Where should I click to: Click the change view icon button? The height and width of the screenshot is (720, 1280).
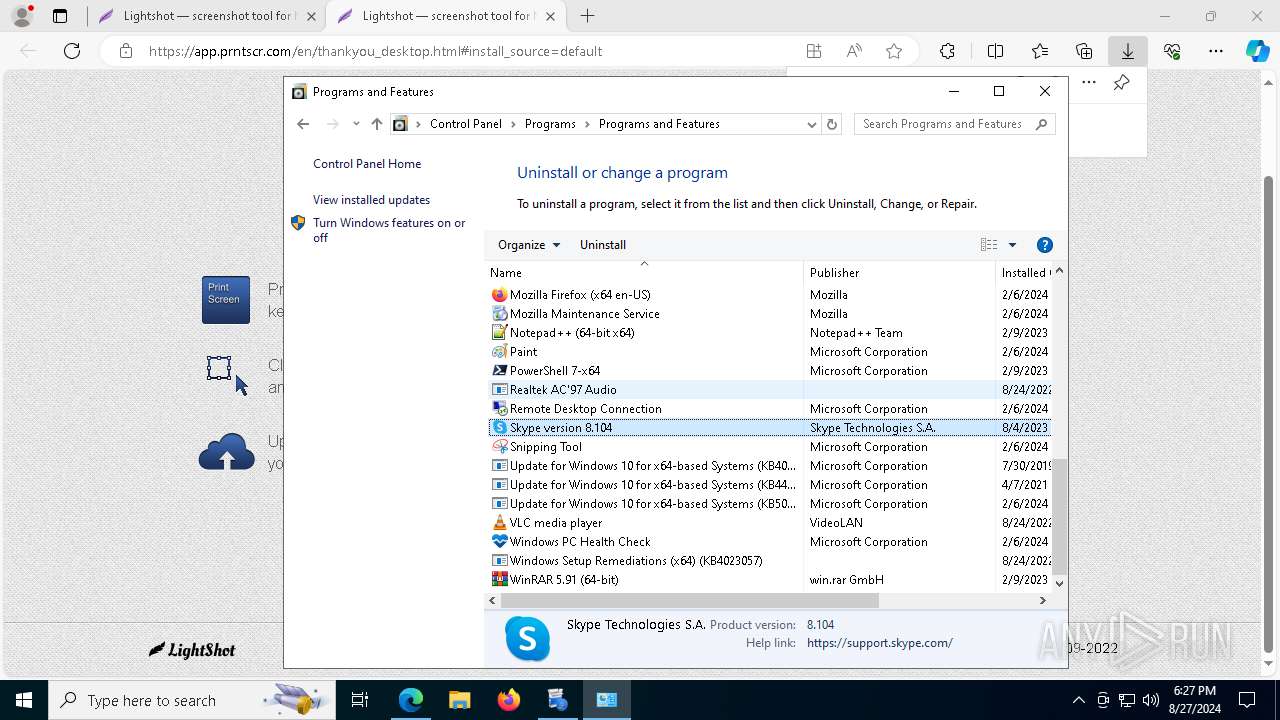[989, 245]
